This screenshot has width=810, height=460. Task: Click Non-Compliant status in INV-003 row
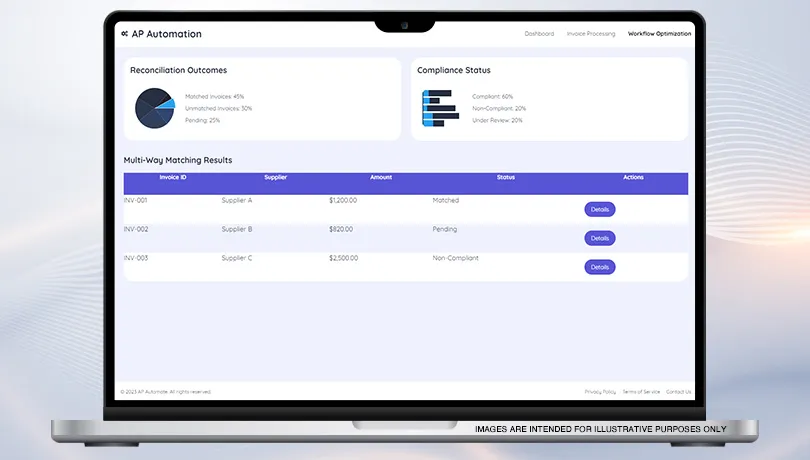(455, 258)
